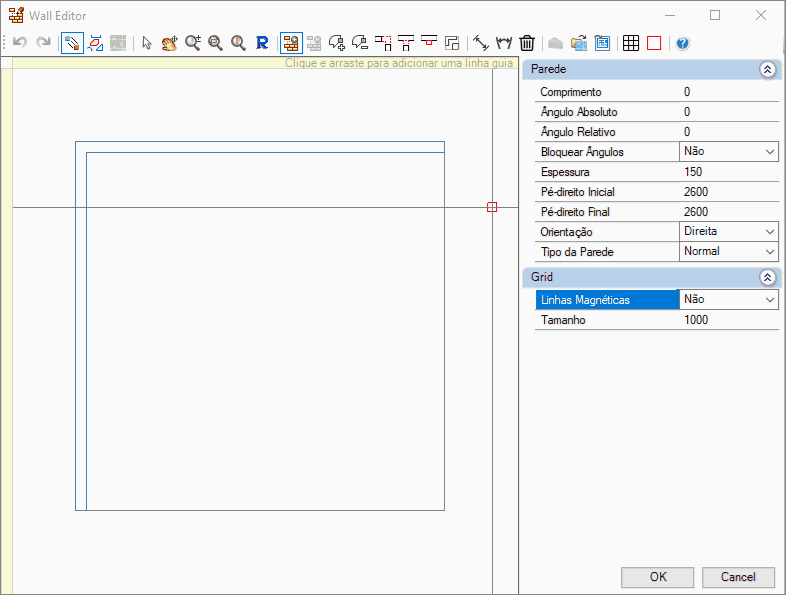
Task: Toggle the grid display icon
Action: [x=631, y=43]
